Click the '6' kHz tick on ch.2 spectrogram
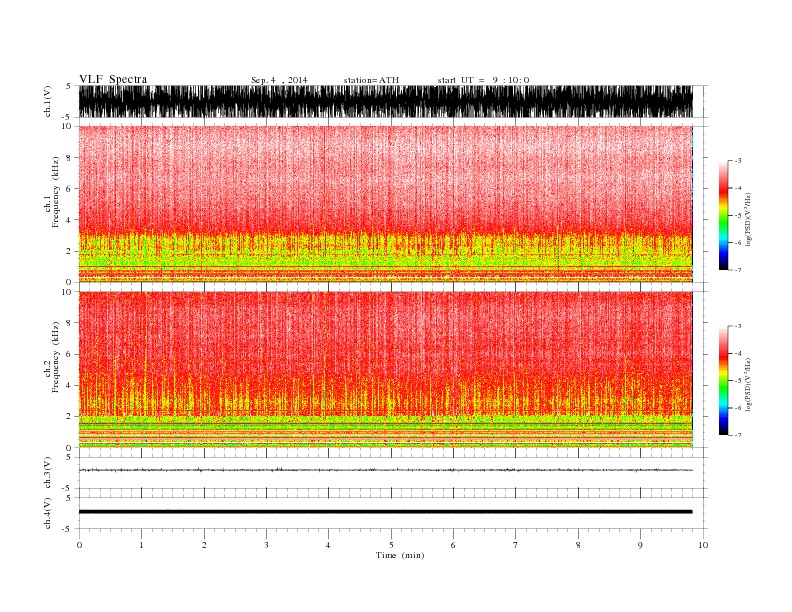The height and width of the screenshot is (612, 792). (x=70, y=354)
